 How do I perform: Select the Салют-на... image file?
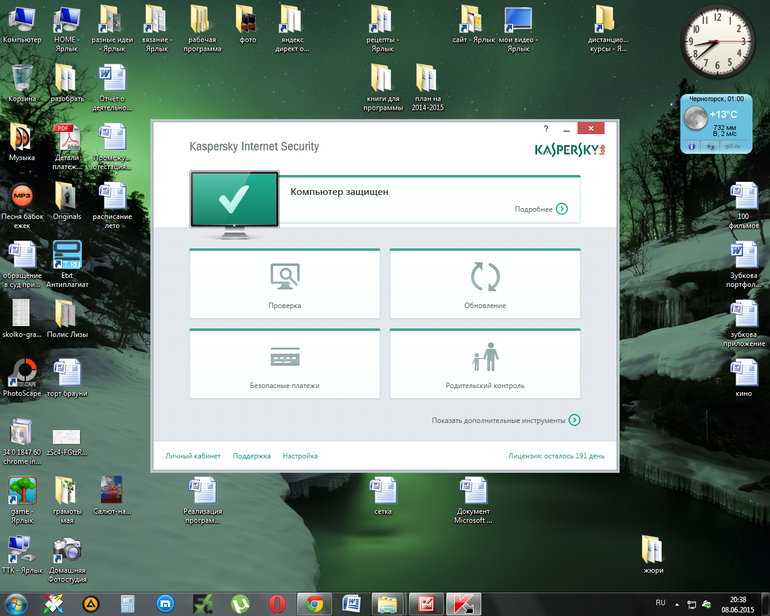[112, 496]
